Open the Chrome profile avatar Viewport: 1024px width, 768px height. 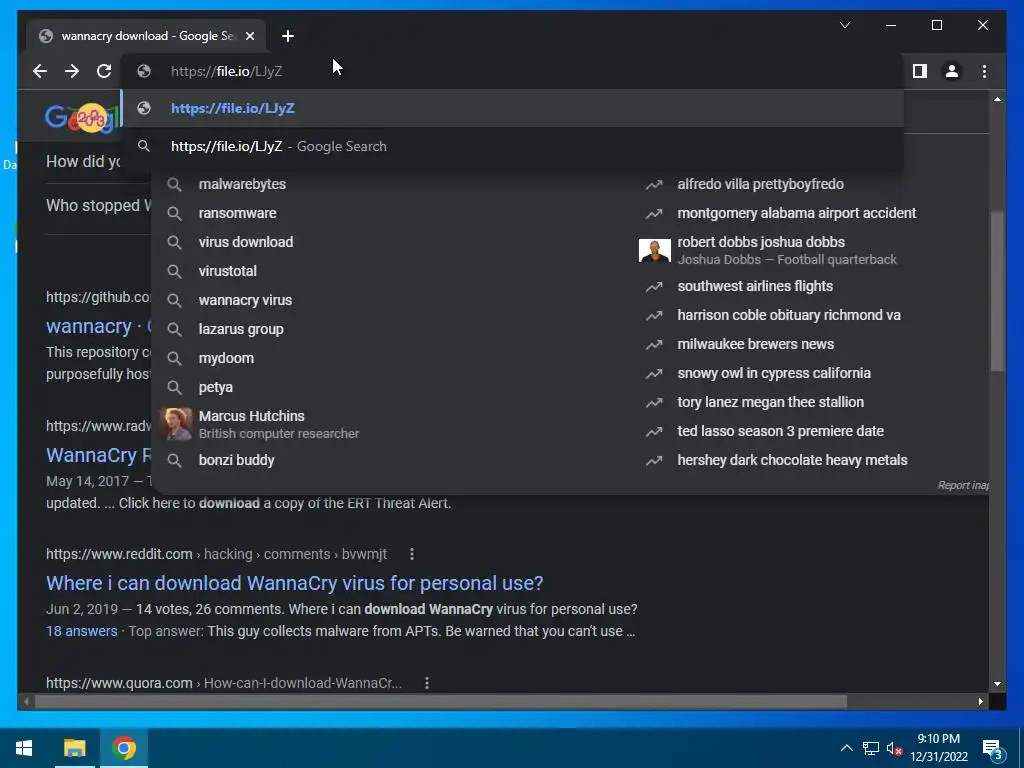pyautogui.click(x=952, y=71)
